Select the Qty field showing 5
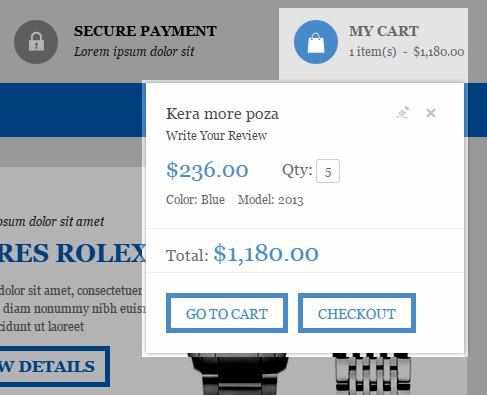 pyautogui.click(x=328, y=171)
